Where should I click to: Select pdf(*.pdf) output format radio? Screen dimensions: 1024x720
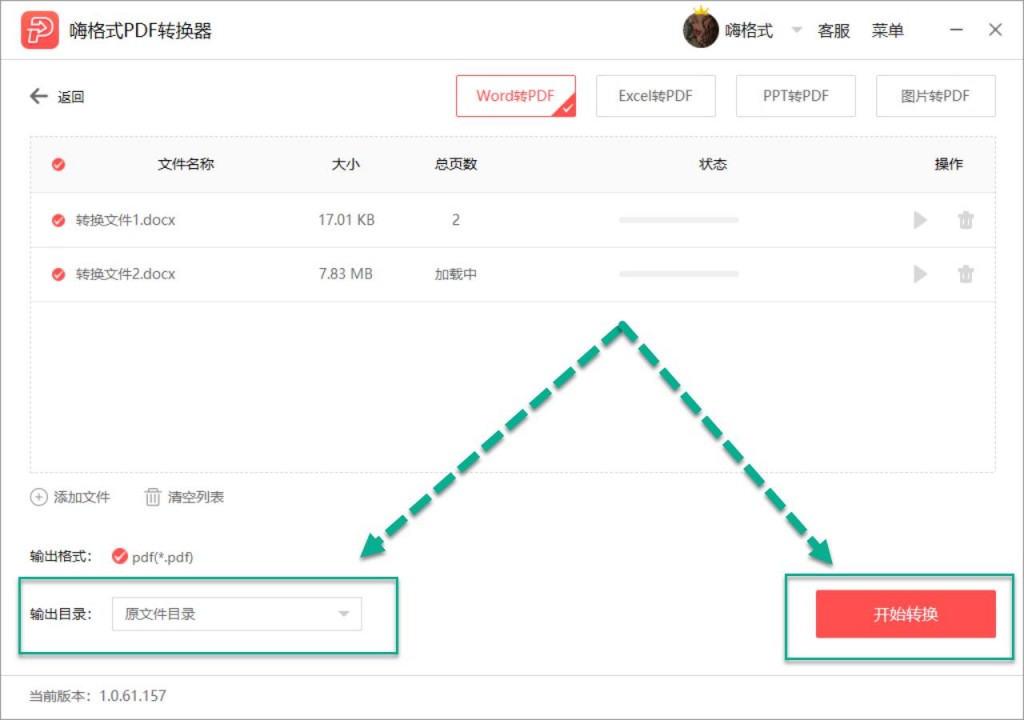(x=120, y=556)
